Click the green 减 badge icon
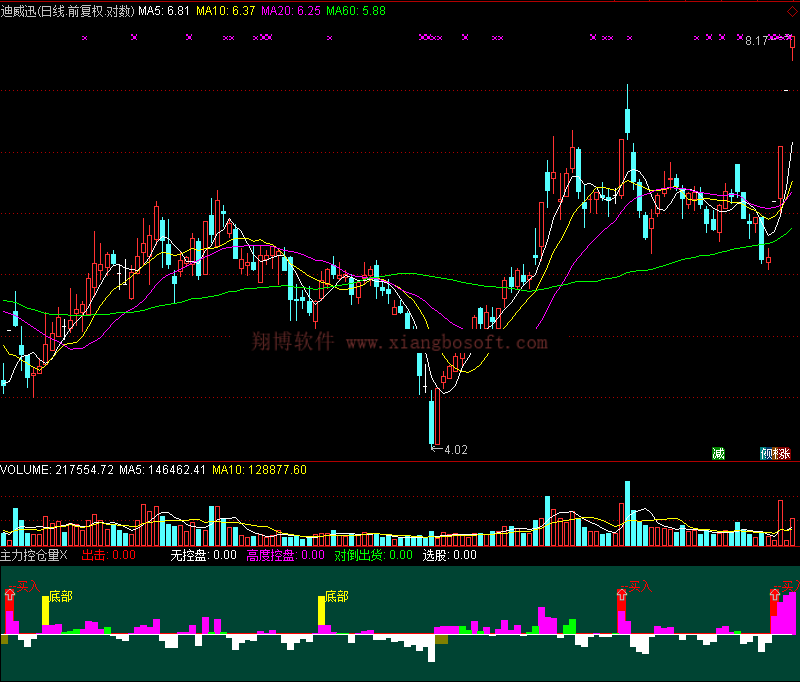The image size is (800, 682). [718, 453]
